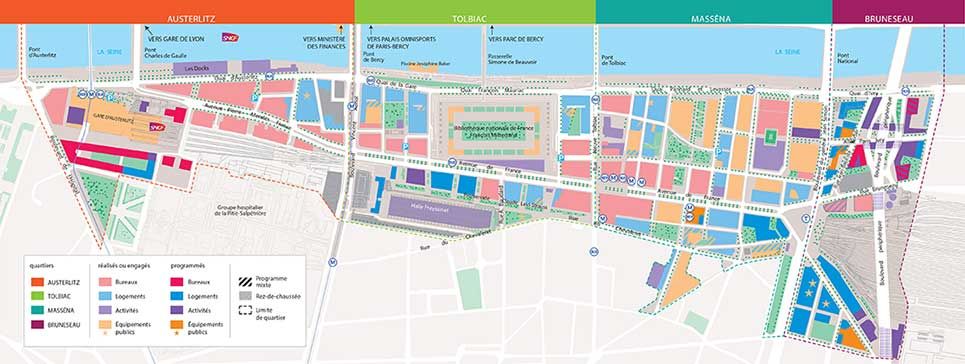Viewport: 965px width, 364px height.
Task: Choose the purple BRUNESEAU legend swatch
Action: pyautogui.click(x=38, y=325)
